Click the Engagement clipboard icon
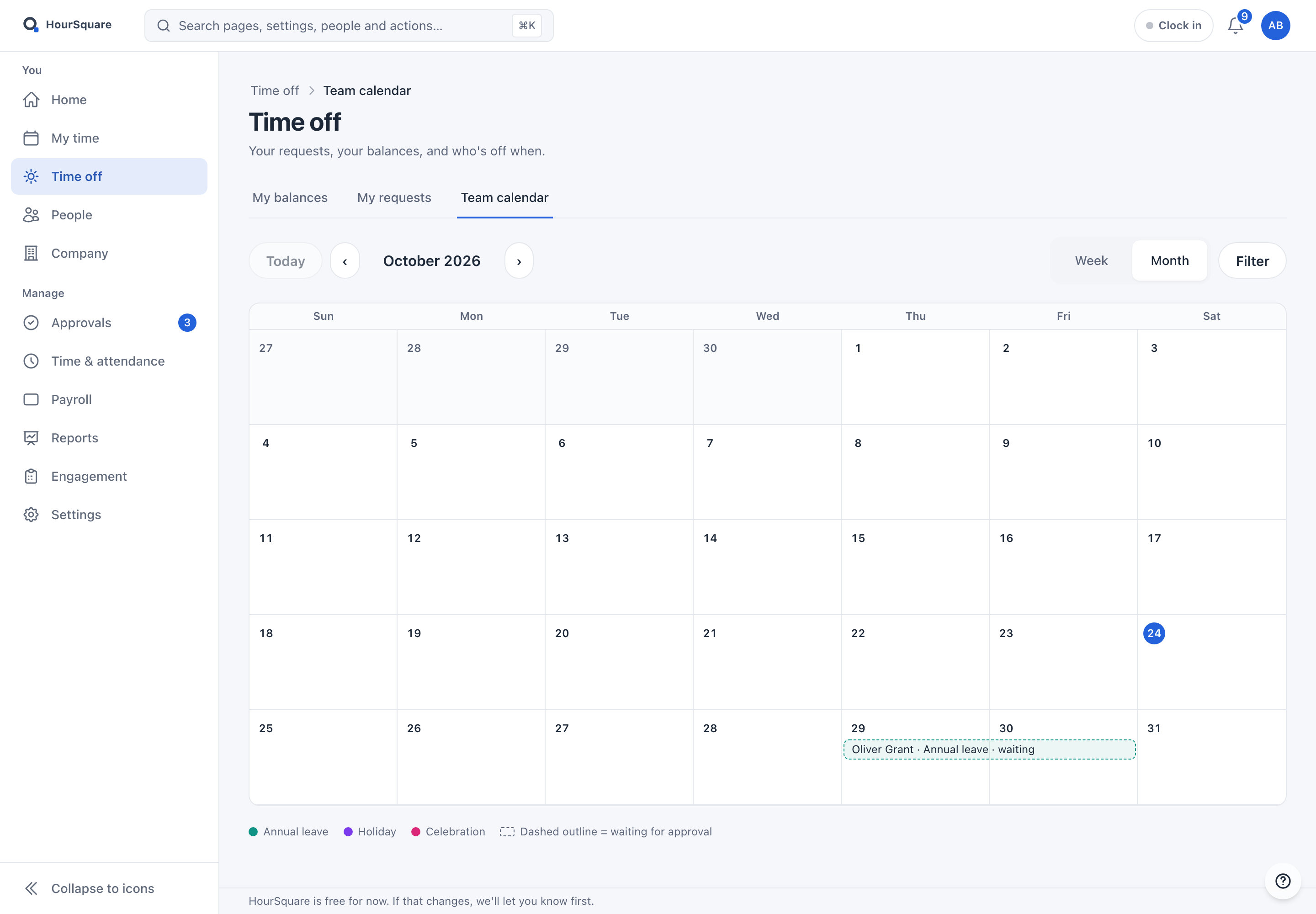1316x914 pixels. (x=31, y=477)
